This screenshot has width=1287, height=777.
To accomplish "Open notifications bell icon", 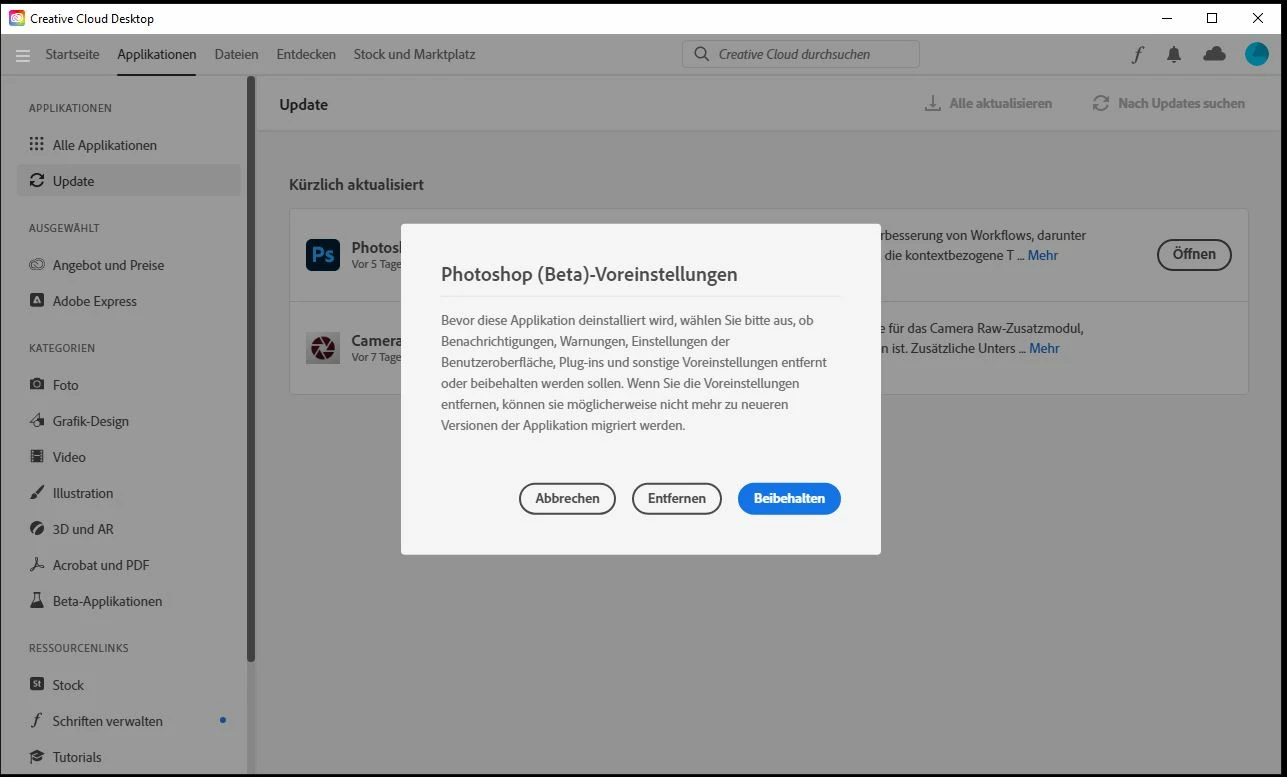I will [1174, 55].
